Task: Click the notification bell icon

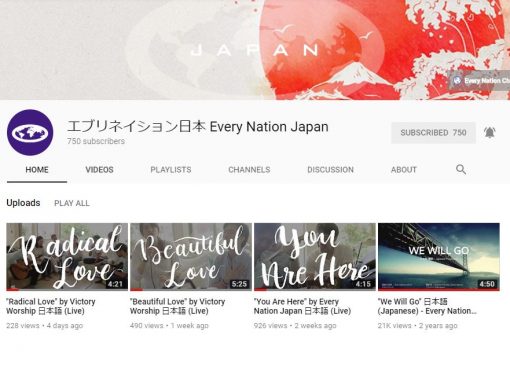Action: 489,133
